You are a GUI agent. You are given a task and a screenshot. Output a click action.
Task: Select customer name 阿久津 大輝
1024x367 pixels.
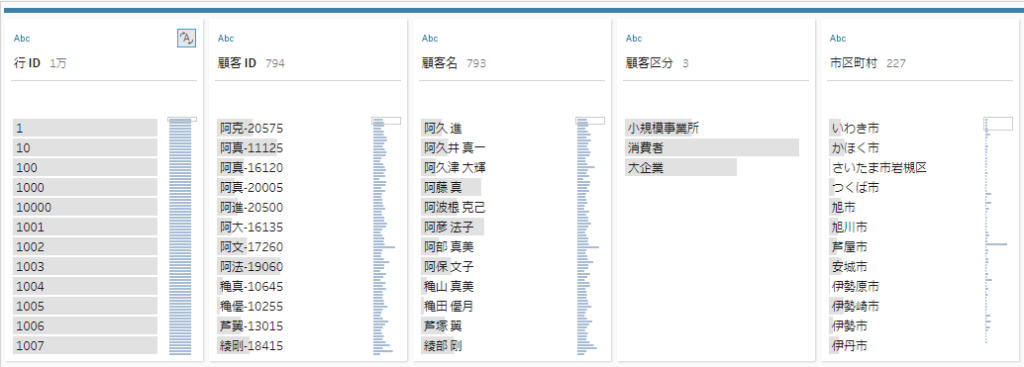(455, 168)
